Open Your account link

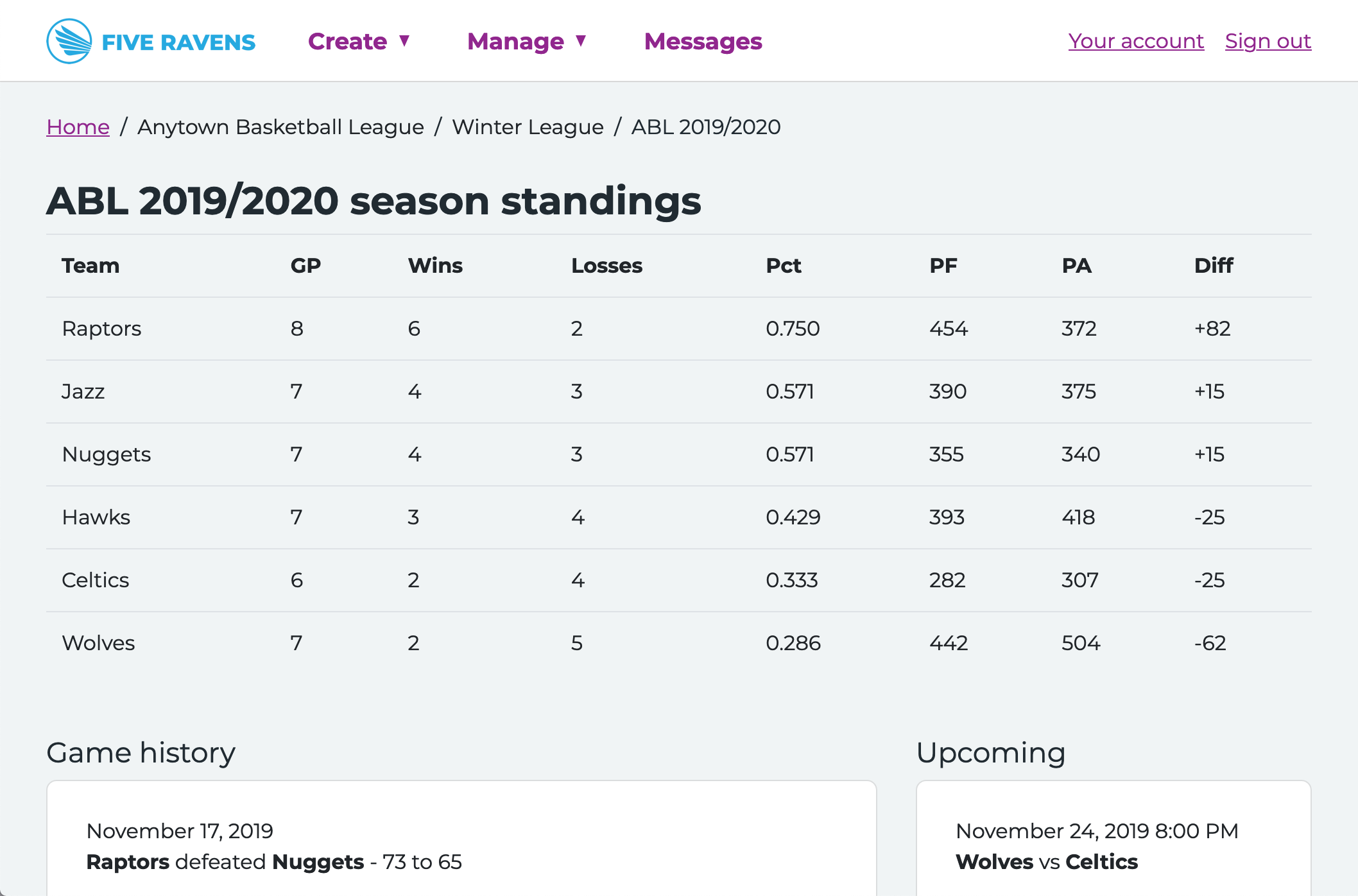click(1135, 41)
